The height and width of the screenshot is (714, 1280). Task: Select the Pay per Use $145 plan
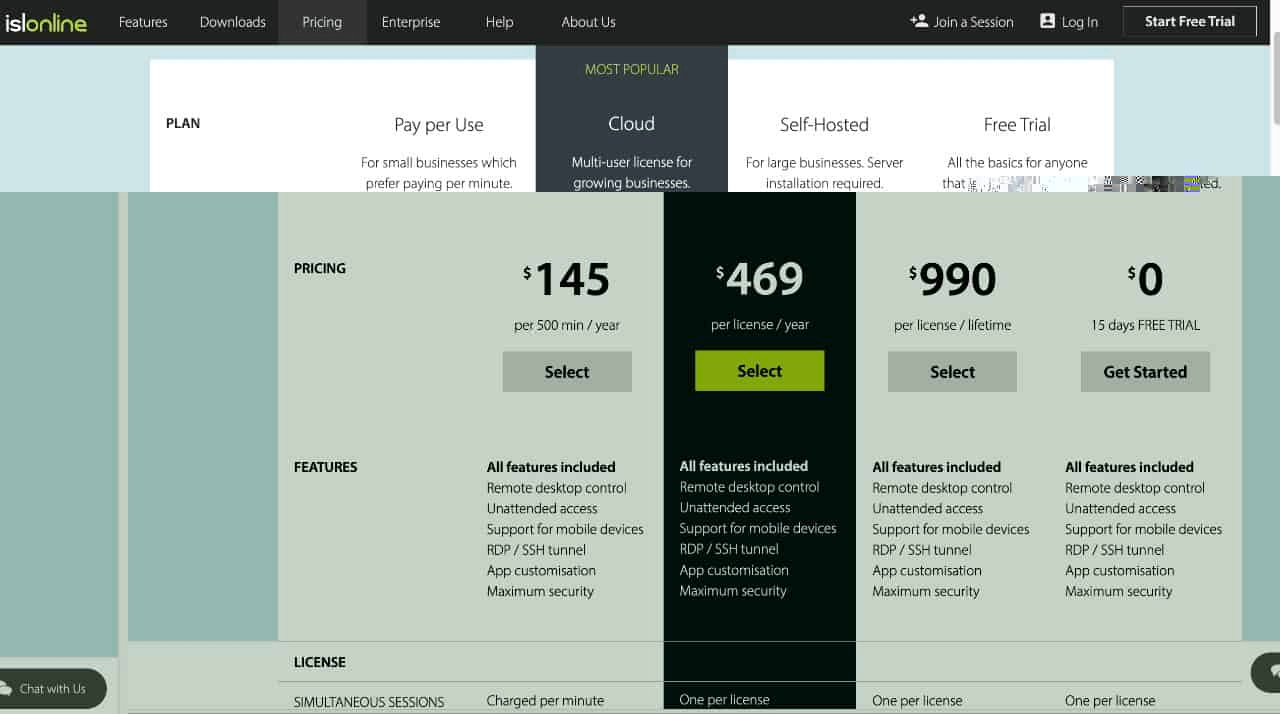567,371
